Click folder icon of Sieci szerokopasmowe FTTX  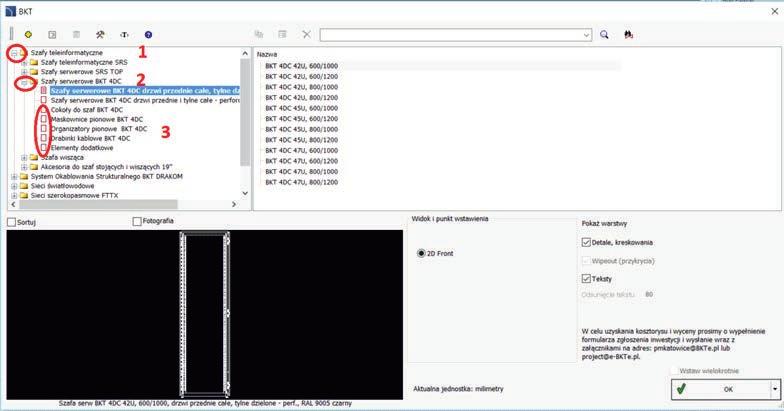tap(24, 195)
